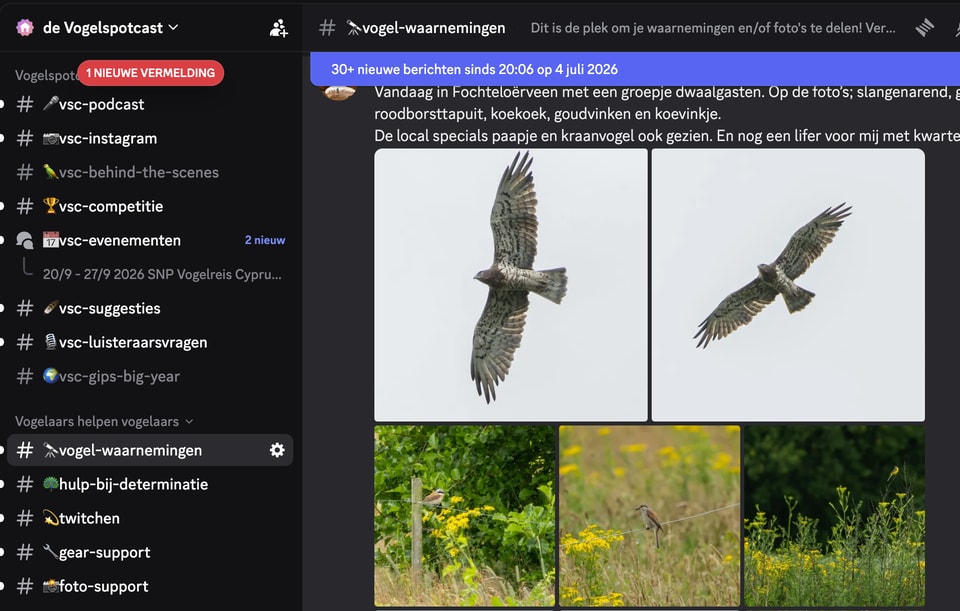Open vogel-waarnemingen channel settings gear
Screen dimensions: 960x611
277,451
